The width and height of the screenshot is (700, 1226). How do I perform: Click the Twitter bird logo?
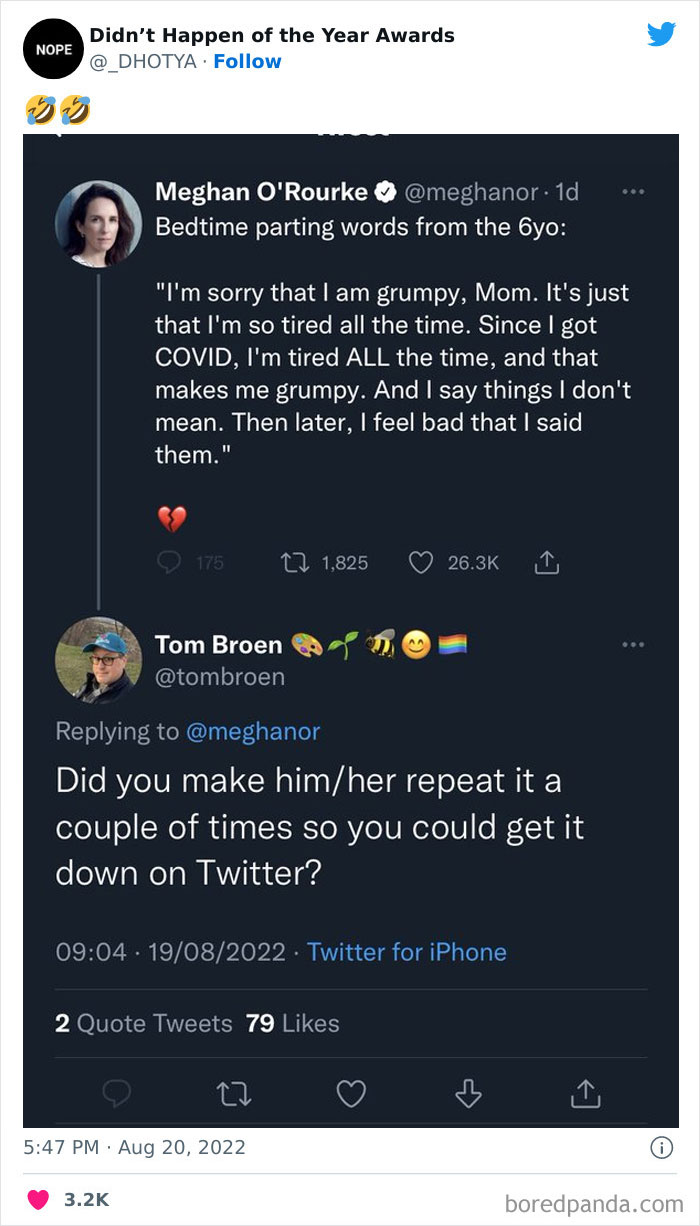662,33
